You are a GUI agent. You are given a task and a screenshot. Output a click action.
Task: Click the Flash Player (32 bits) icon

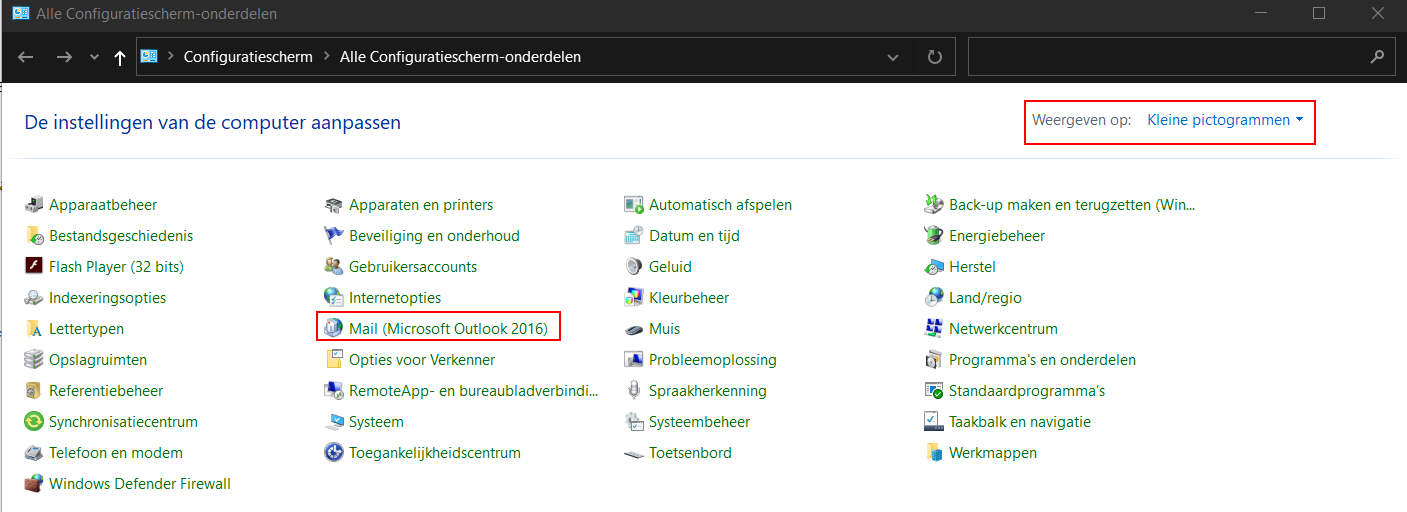tap(34, 266)
